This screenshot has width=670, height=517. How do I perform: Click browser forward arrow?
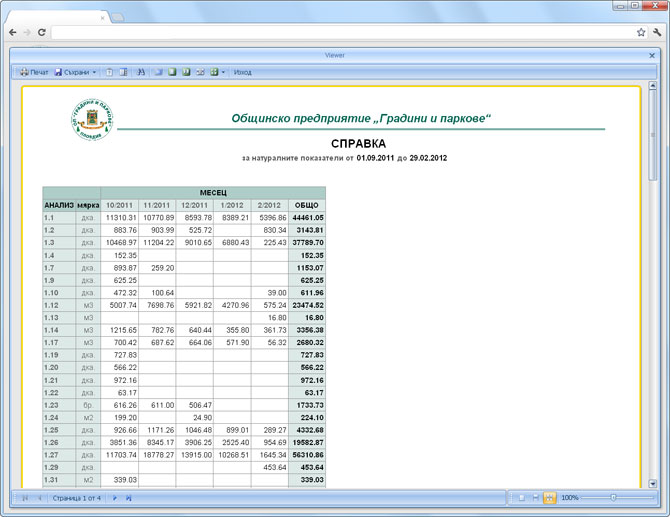coord(27,32)
